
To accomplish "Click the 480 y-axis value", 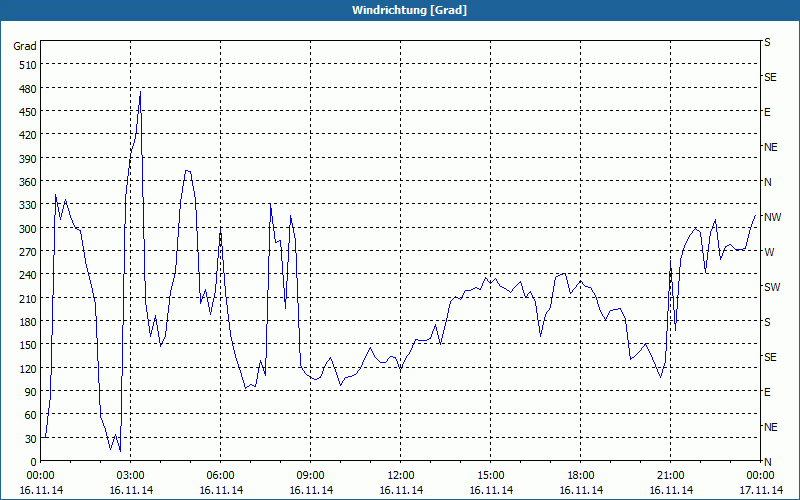I will (28, 89).
